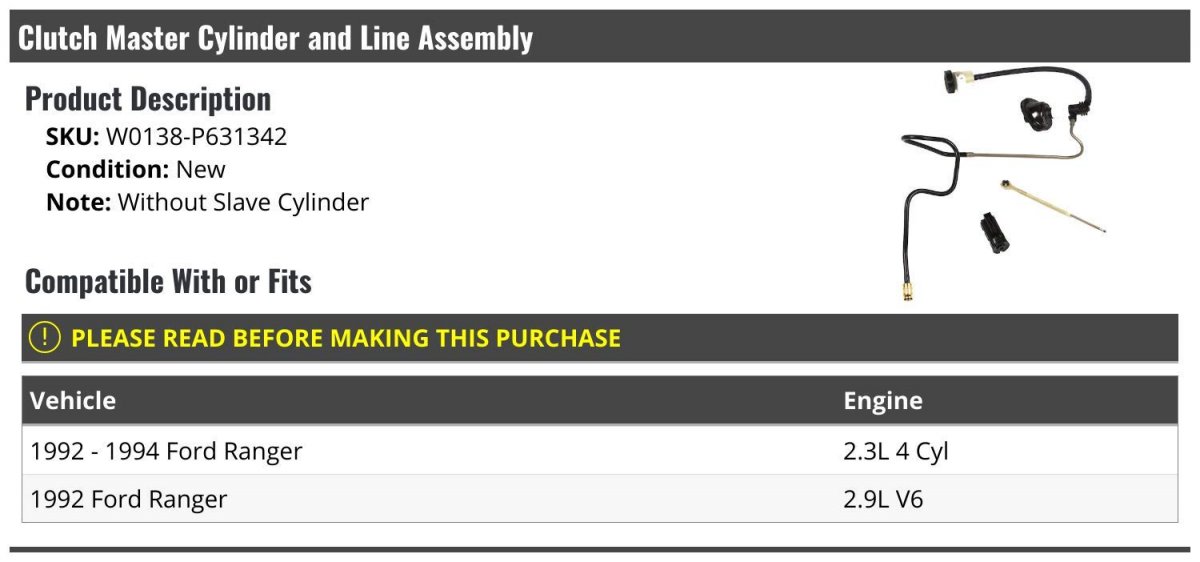
Task: Click the brass fitting in the product photo
Action: [x=907, y=291]
